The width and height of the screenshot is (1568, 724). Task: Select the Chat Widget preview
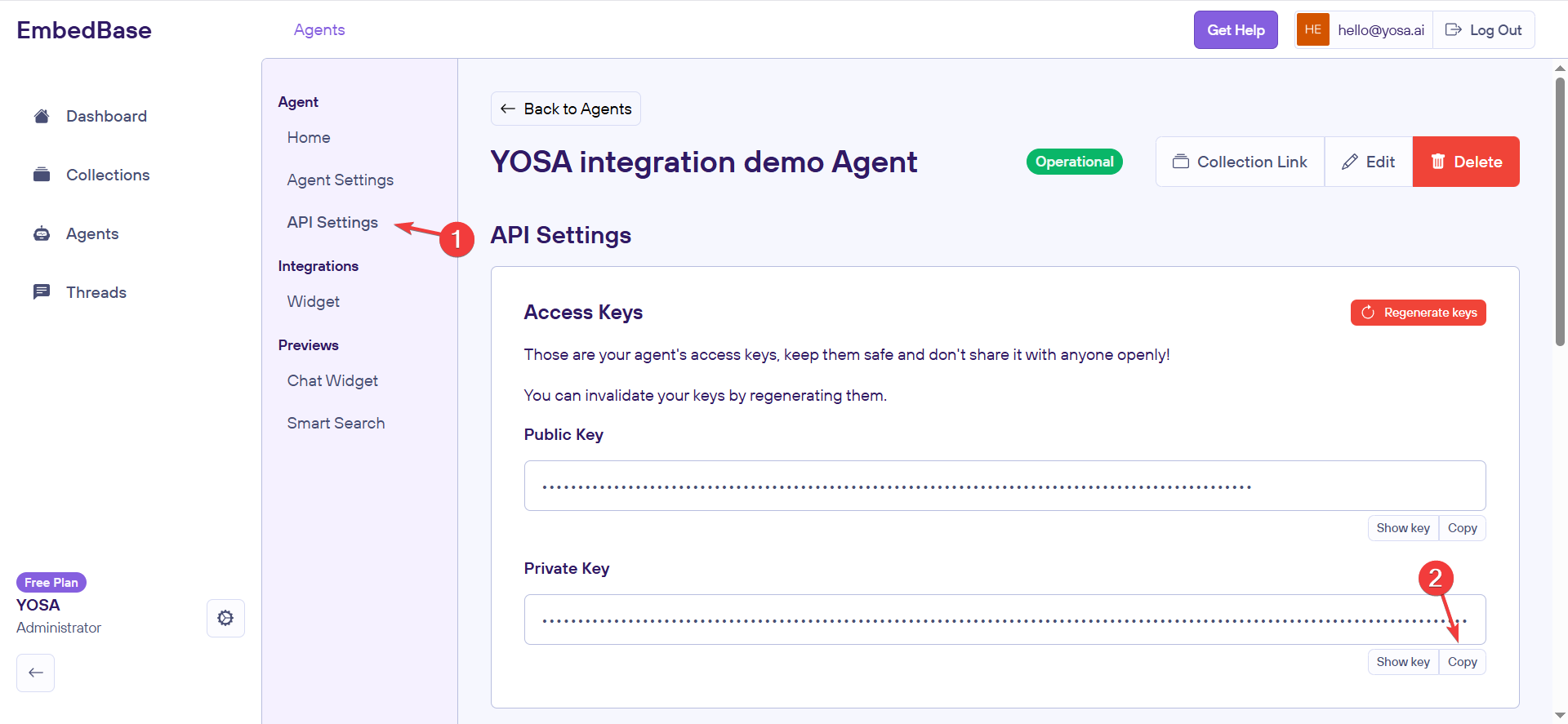point(332,380)
